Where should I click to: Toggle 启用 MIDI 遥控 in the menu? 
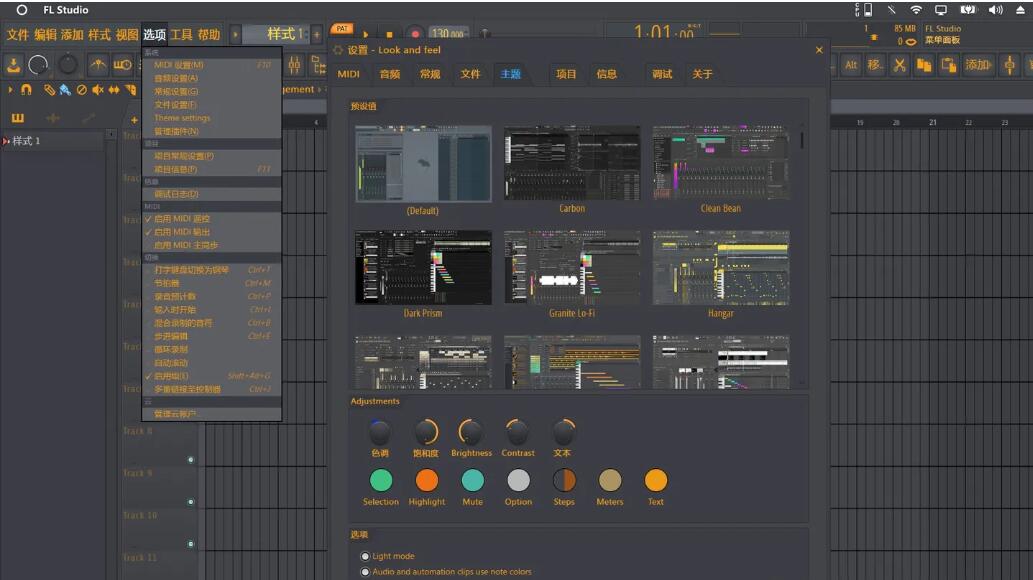point(211,219)
